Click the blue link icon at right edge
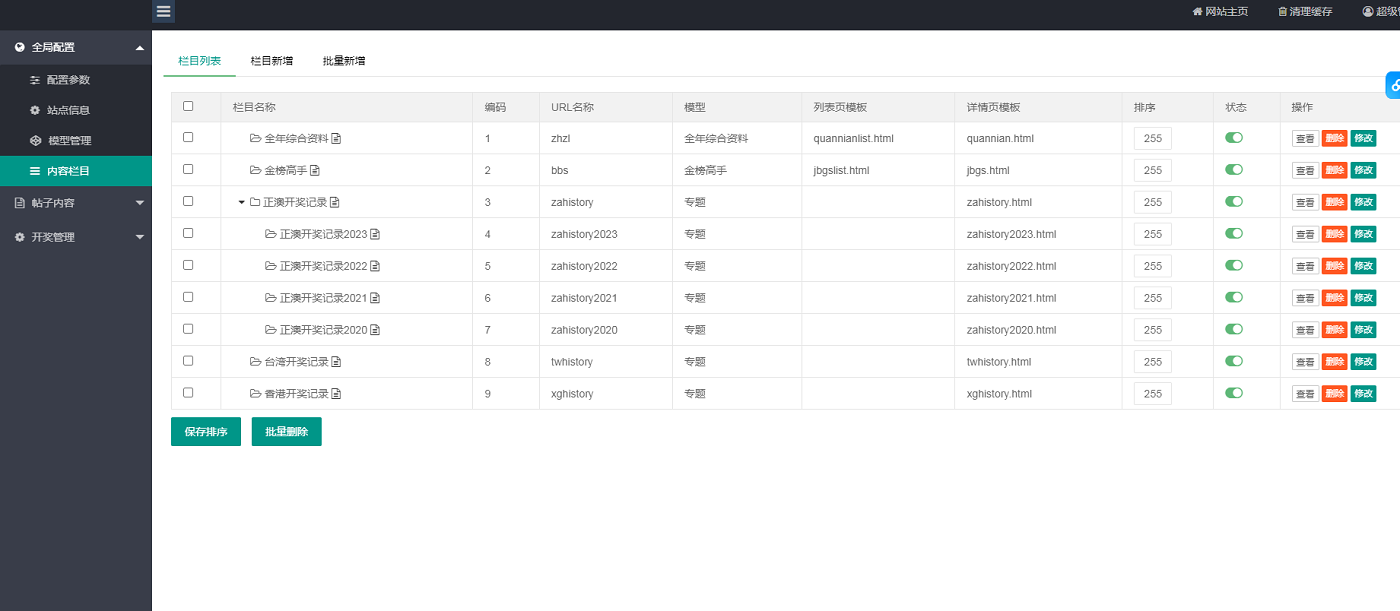1400x611 pixels. pyautogui.click(x=1393, y=85)
